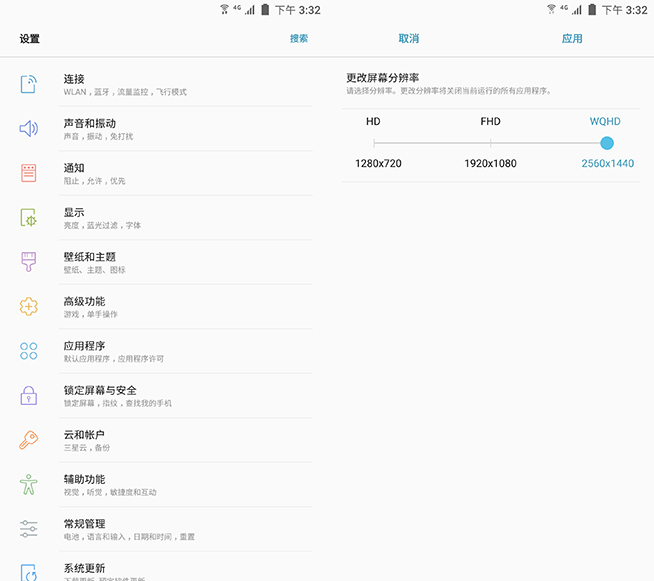Tap the System update (系统更新) icon
Image resolution: width=654 pixels, height=581 pixels.
(28, 573)
